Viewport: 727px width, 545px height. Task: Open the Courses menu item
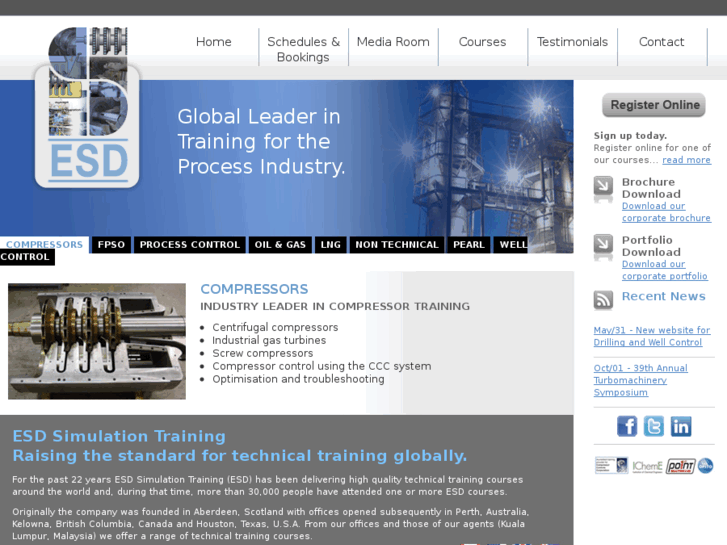click(482, 42)
